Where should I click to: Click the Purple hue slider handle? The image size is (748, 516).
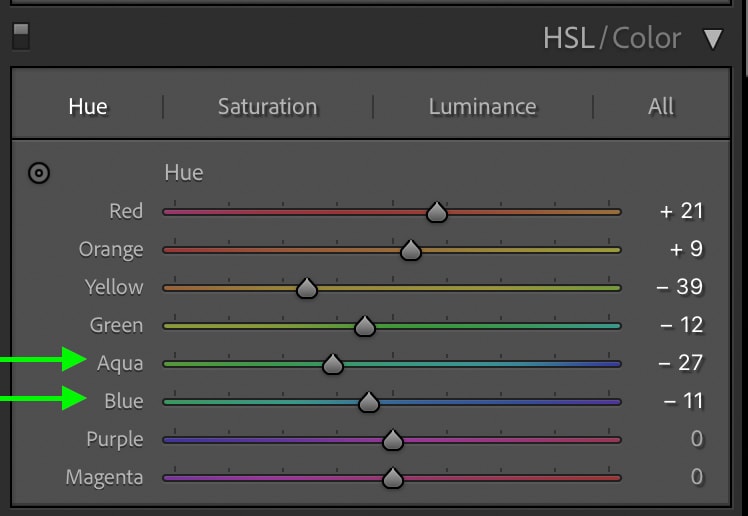393,440
